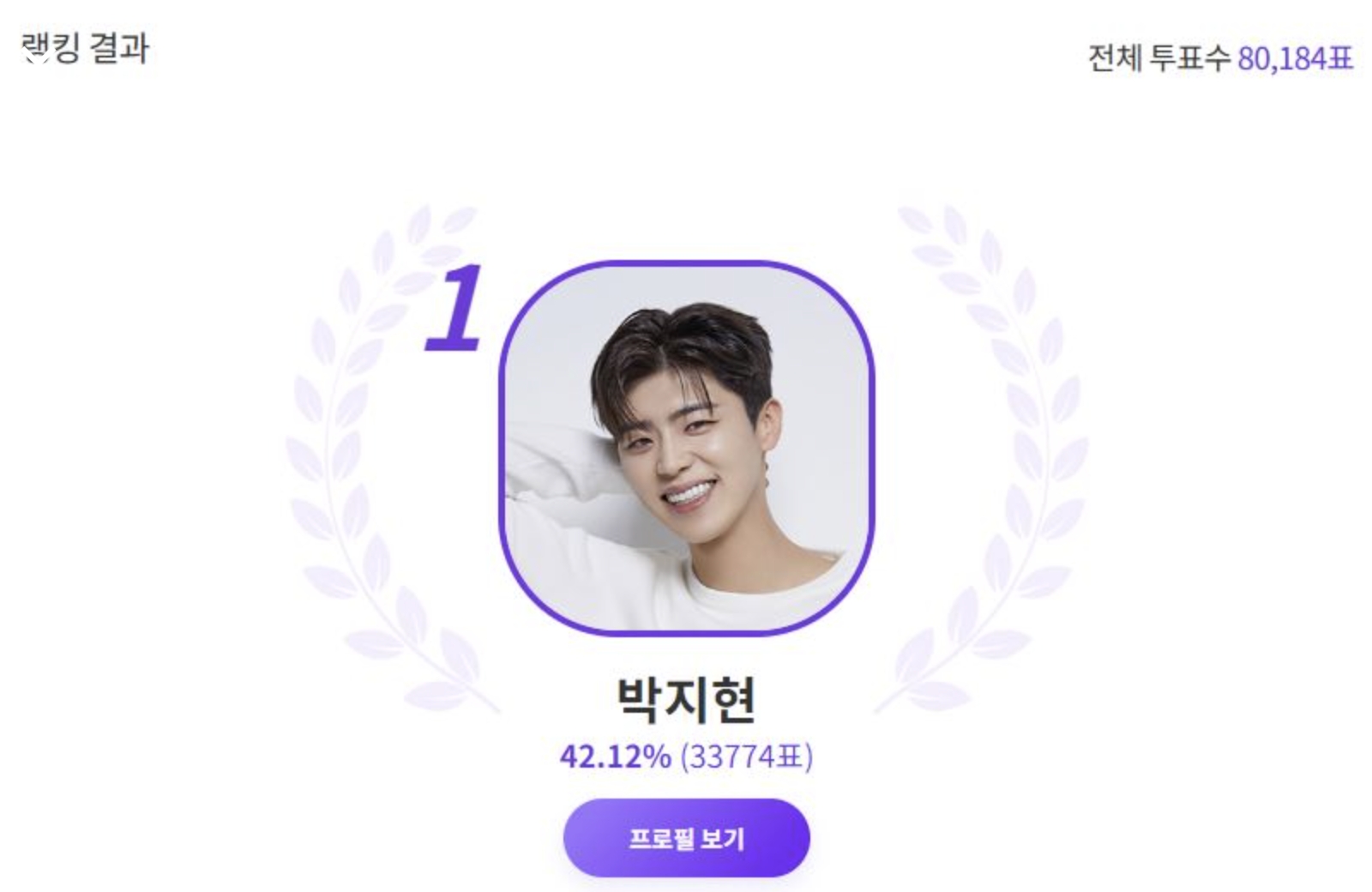Click the (33774표) vote count text

(x=746, y=756)
